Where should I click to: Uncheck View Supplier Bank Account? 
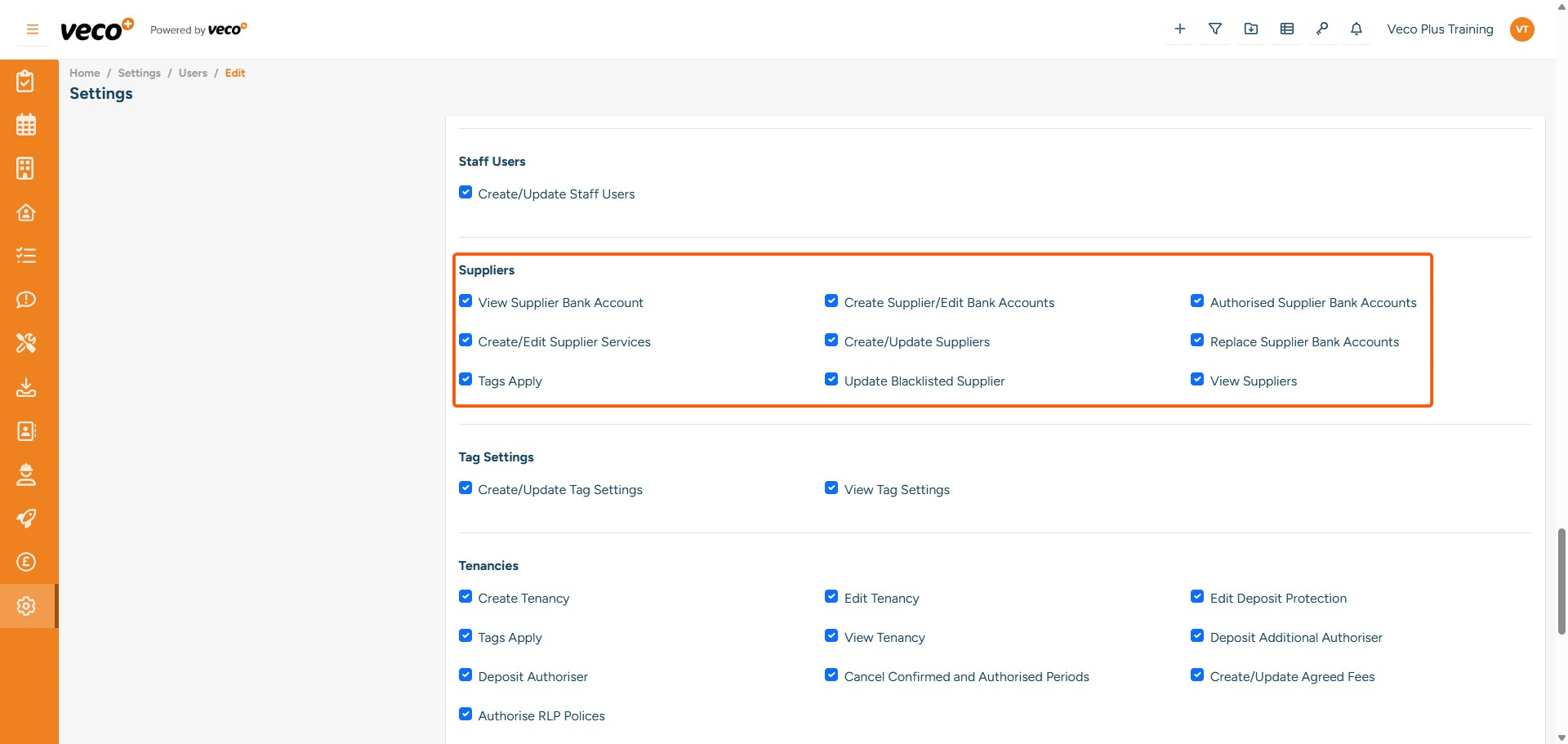tap(465, 301)
